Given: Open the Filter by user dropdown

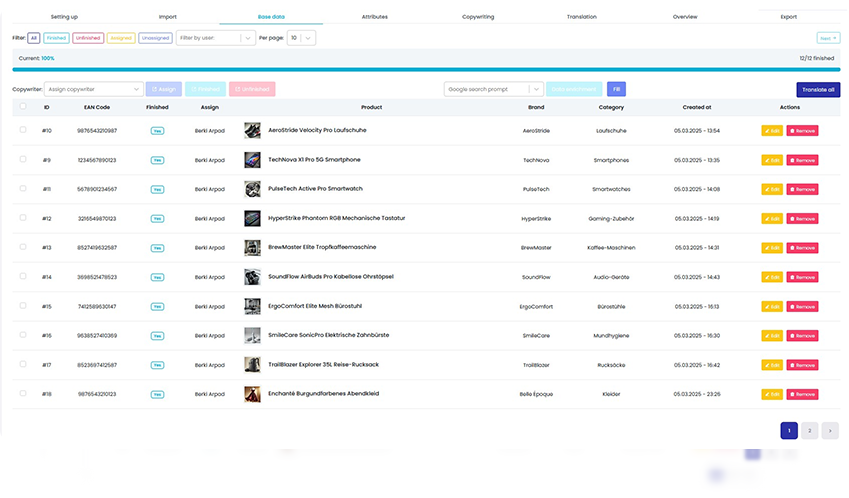Looking at the screenshot, I should [215, 38].
